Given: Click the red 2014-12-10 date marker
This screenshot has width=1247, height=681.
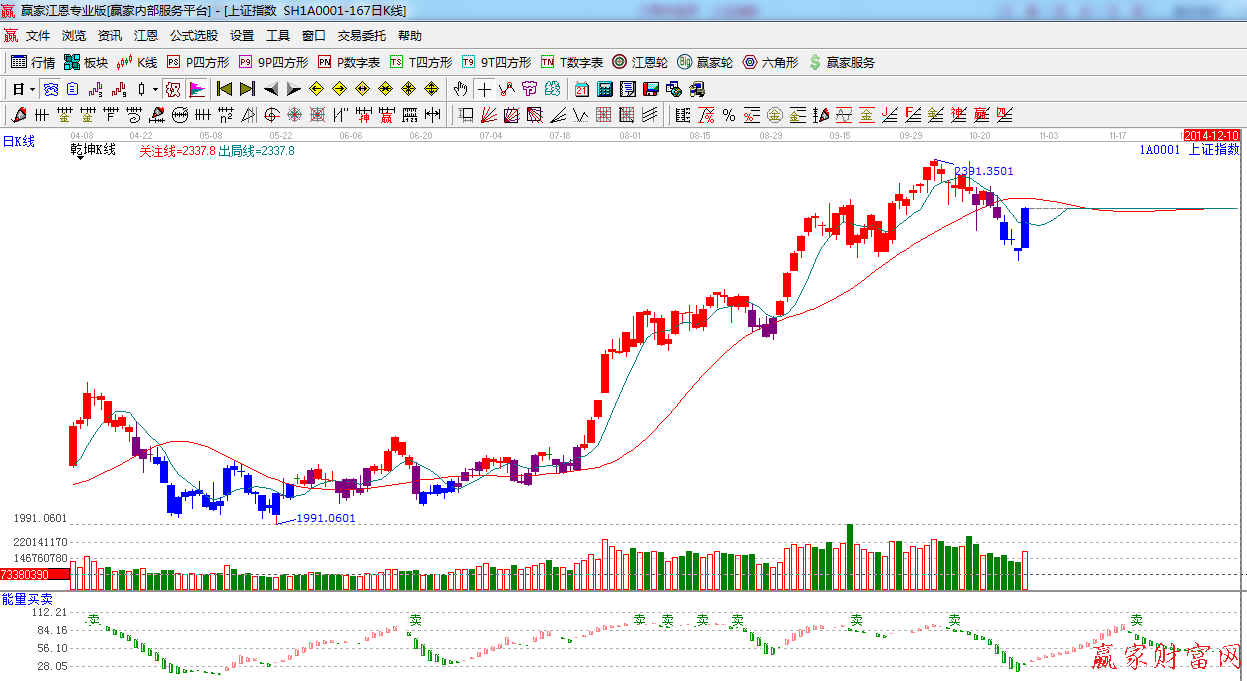Looking at the screenshot, I should pos(1211,135).
